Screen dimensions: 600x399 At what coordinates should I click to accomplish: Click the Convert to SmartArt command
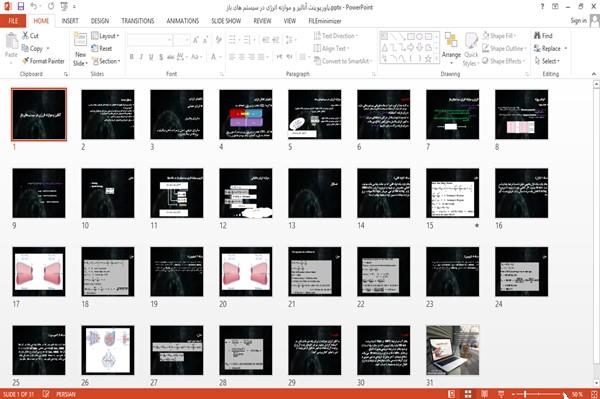coord(342,61)
